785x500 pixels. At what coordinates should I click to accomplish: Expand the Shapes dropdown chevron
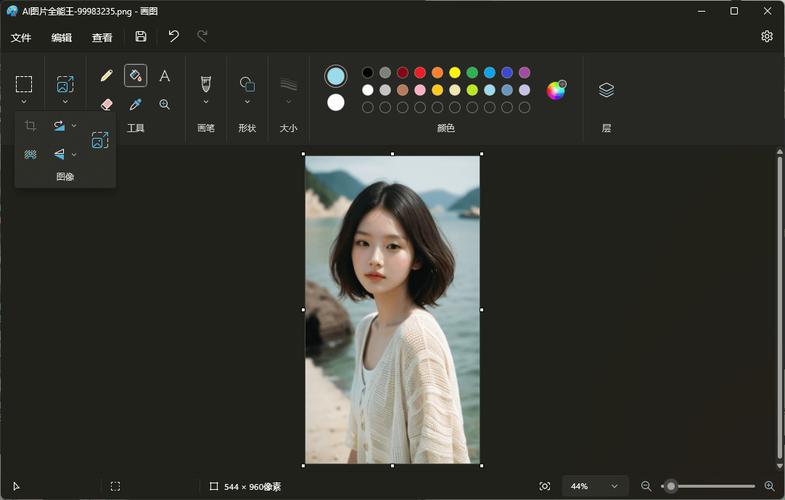pyautogui.click(x=247, y=102)
